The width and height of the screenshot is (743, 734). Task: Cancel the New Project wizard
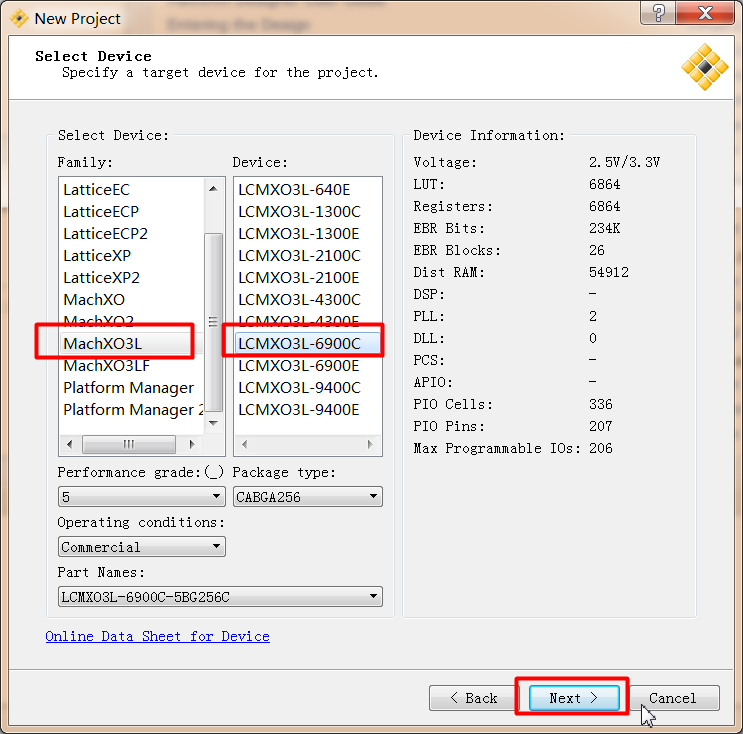[675, 698]
